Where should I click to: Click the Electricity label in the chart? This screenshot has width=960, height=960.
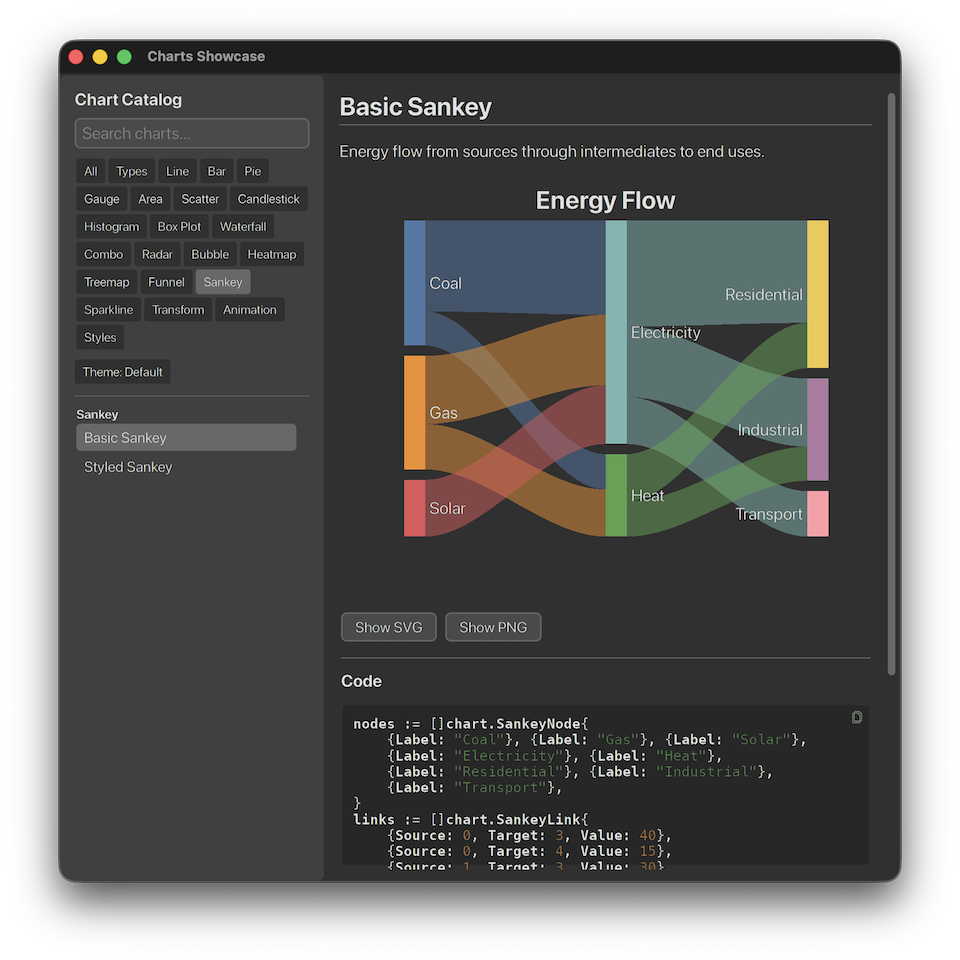click(x=666, y=332)
